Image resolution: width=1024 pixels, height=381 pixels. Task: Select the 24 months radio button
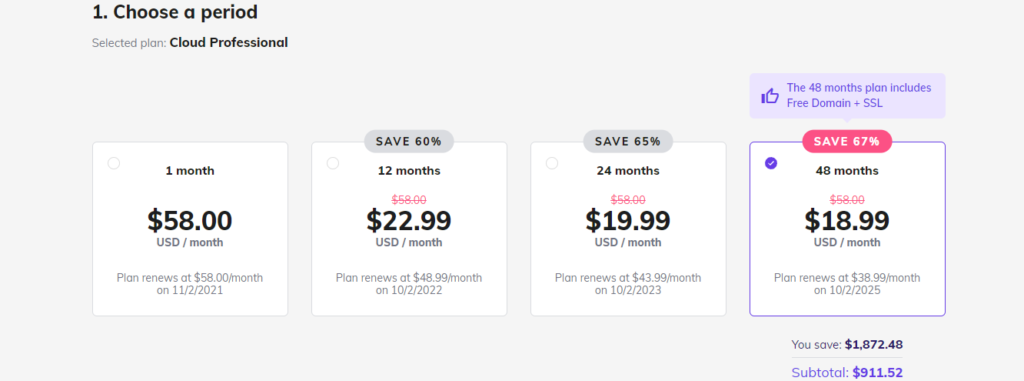point(552,163)
